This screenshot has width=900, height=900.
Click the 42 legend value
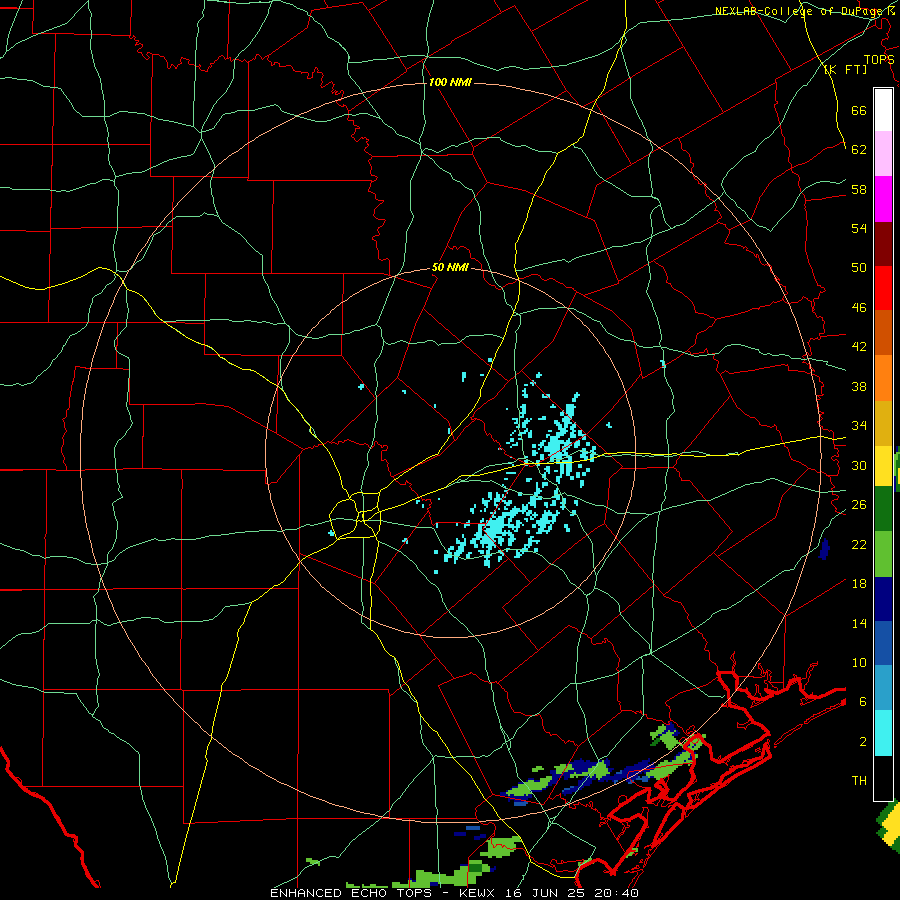tap(859, 347)
